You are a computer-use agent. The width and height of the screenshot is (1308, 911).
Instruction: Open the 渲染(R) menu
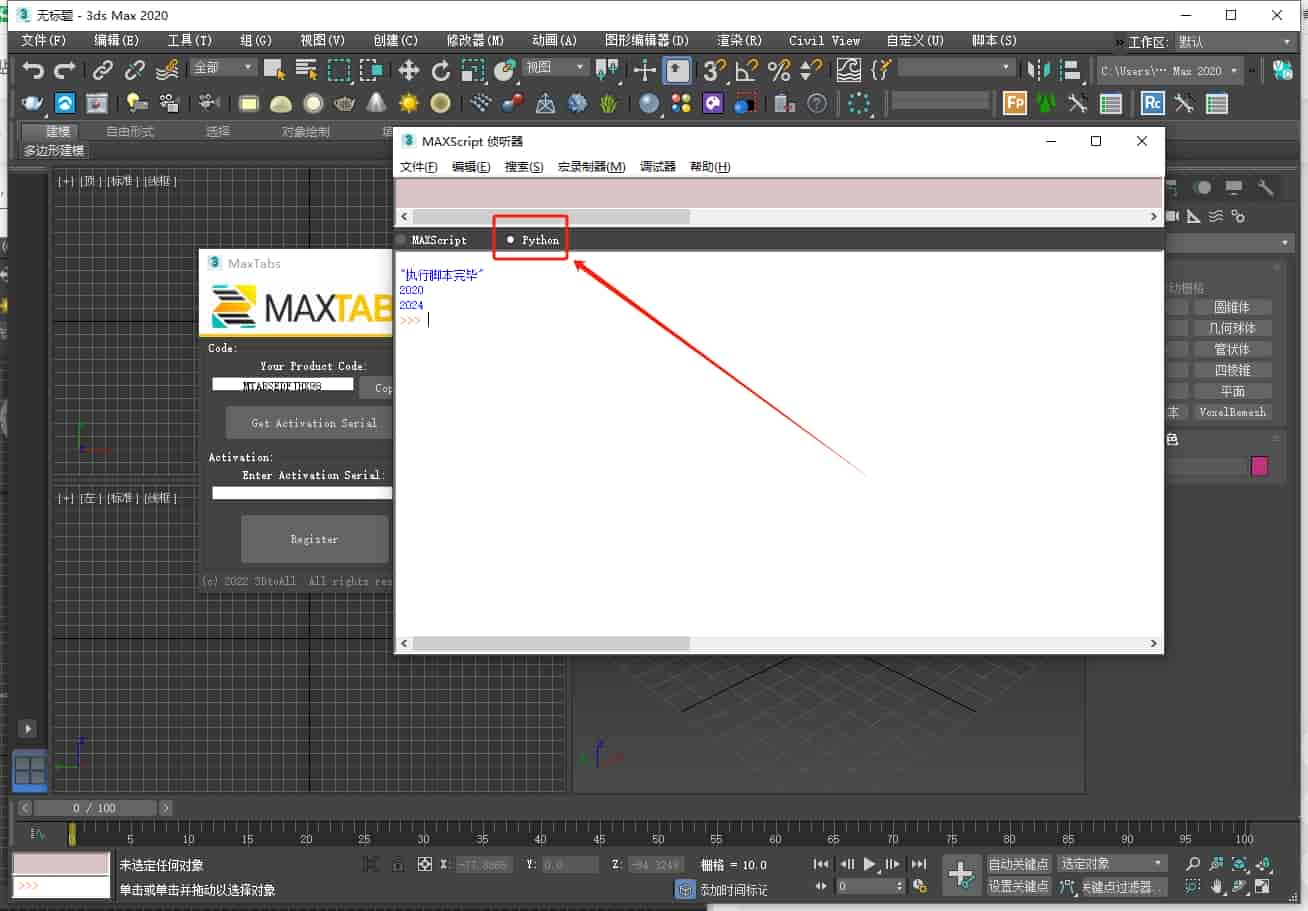[x=739, y=41]
